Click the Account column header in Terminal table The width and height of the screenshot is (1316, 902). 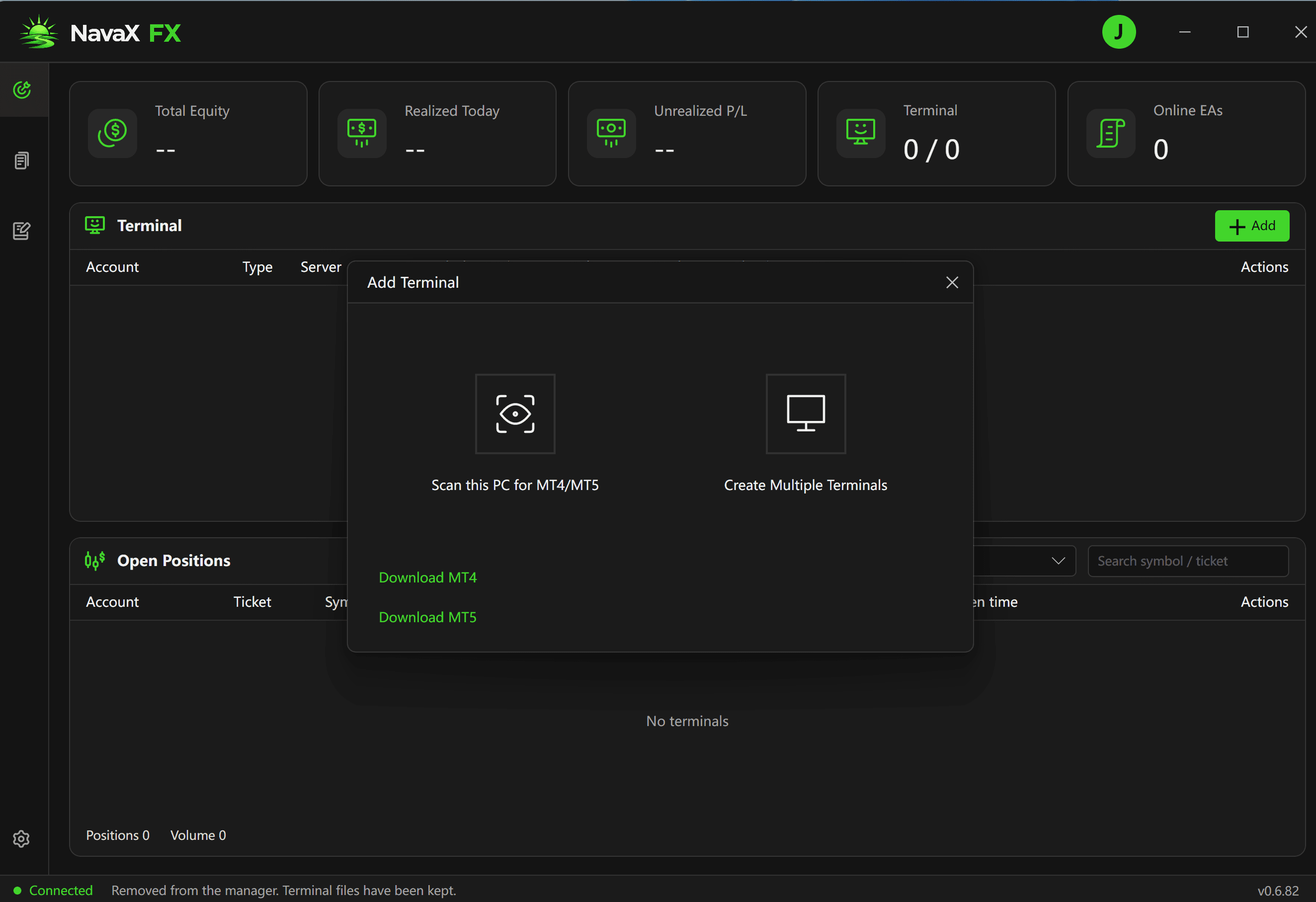pos(112,267)
